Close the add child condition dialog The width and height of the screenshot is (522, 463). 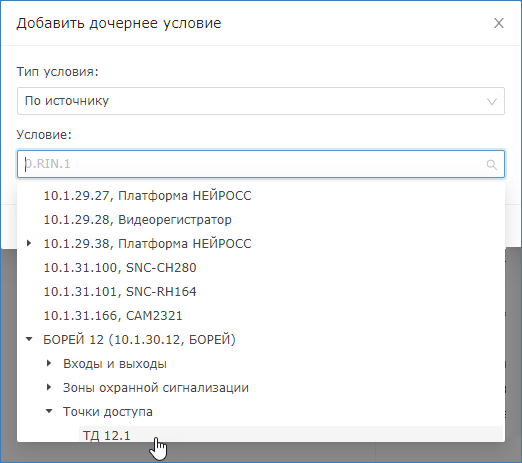coord(499,23)
